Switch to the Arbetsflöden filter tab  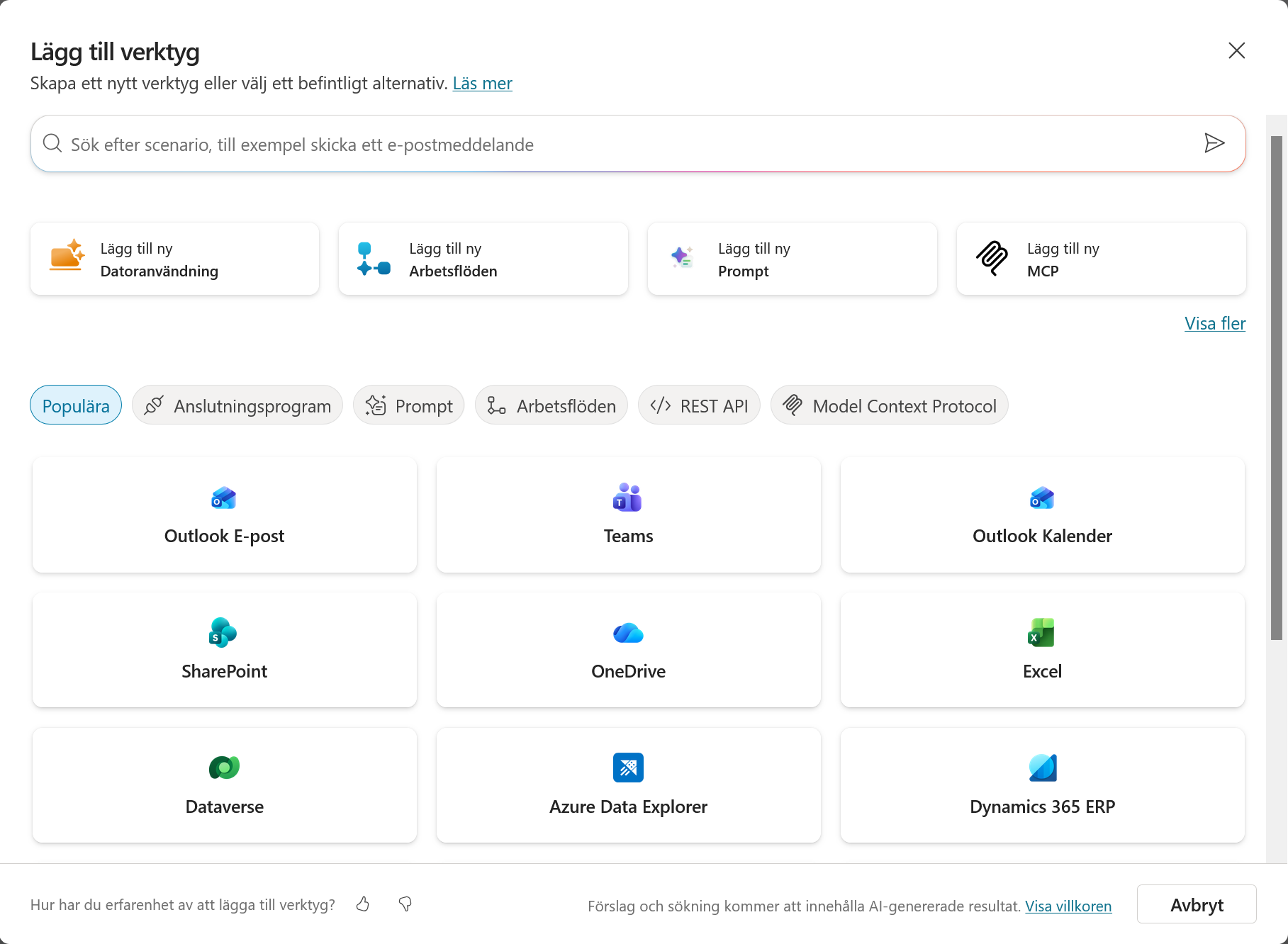click(x=551, y=405)
